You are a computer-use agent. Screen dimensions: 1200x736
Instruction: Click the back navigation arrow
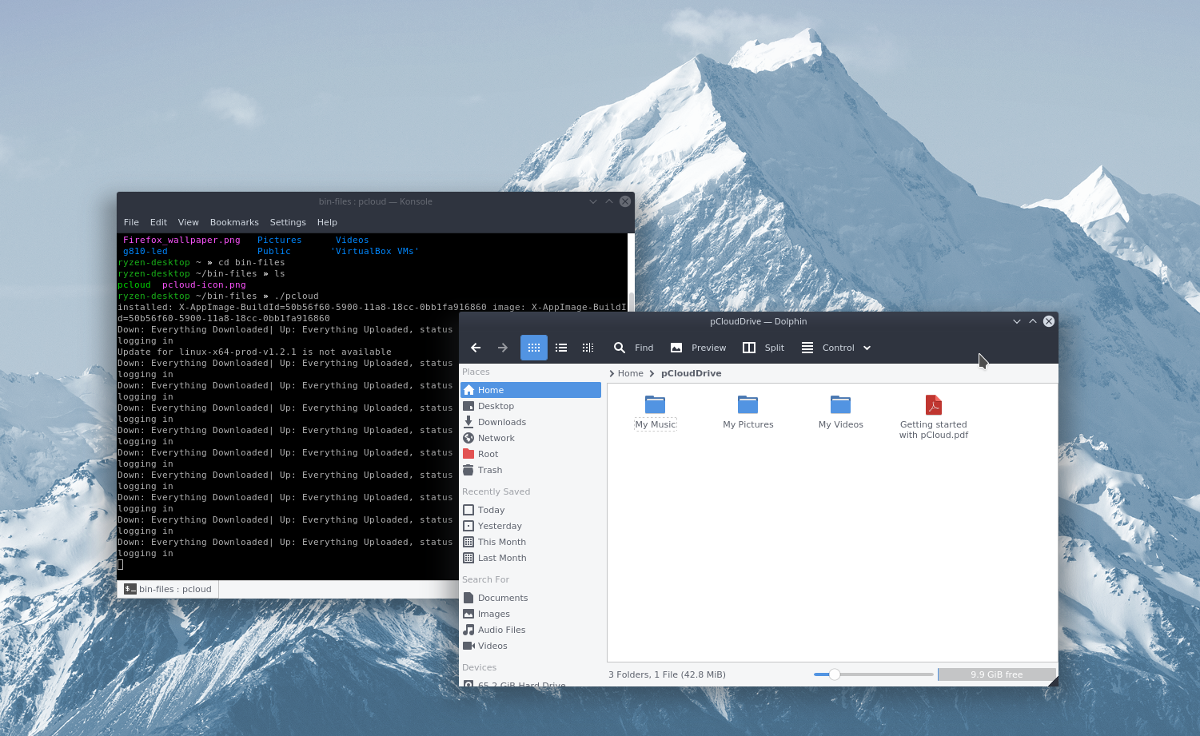476,347
